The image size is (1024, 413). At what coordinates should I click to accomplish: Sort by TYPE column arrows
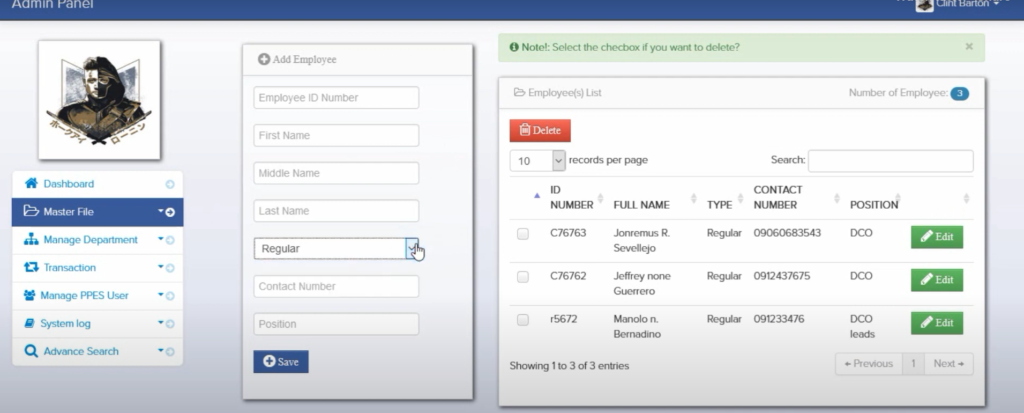(x=741, y=198)
